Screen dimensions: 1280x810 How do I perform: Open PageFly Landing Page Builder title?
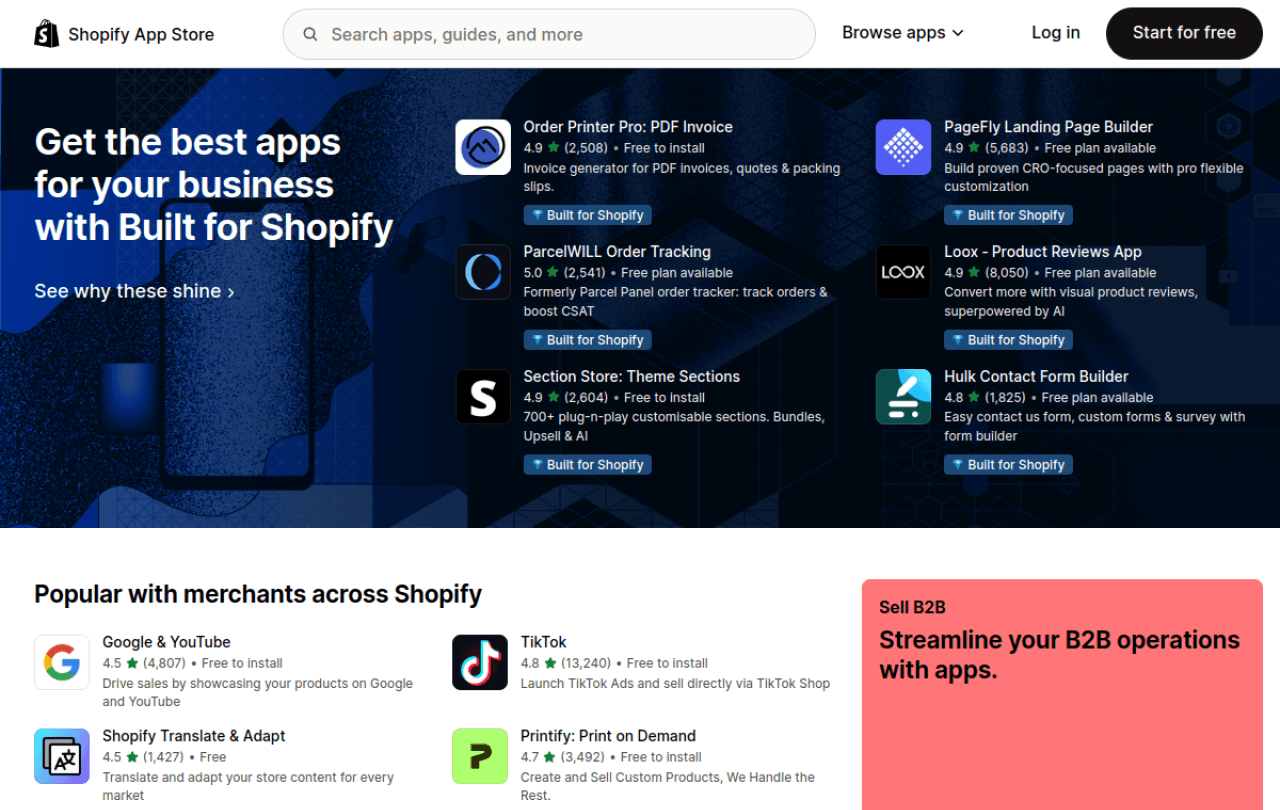click(x=1048, y=127)
